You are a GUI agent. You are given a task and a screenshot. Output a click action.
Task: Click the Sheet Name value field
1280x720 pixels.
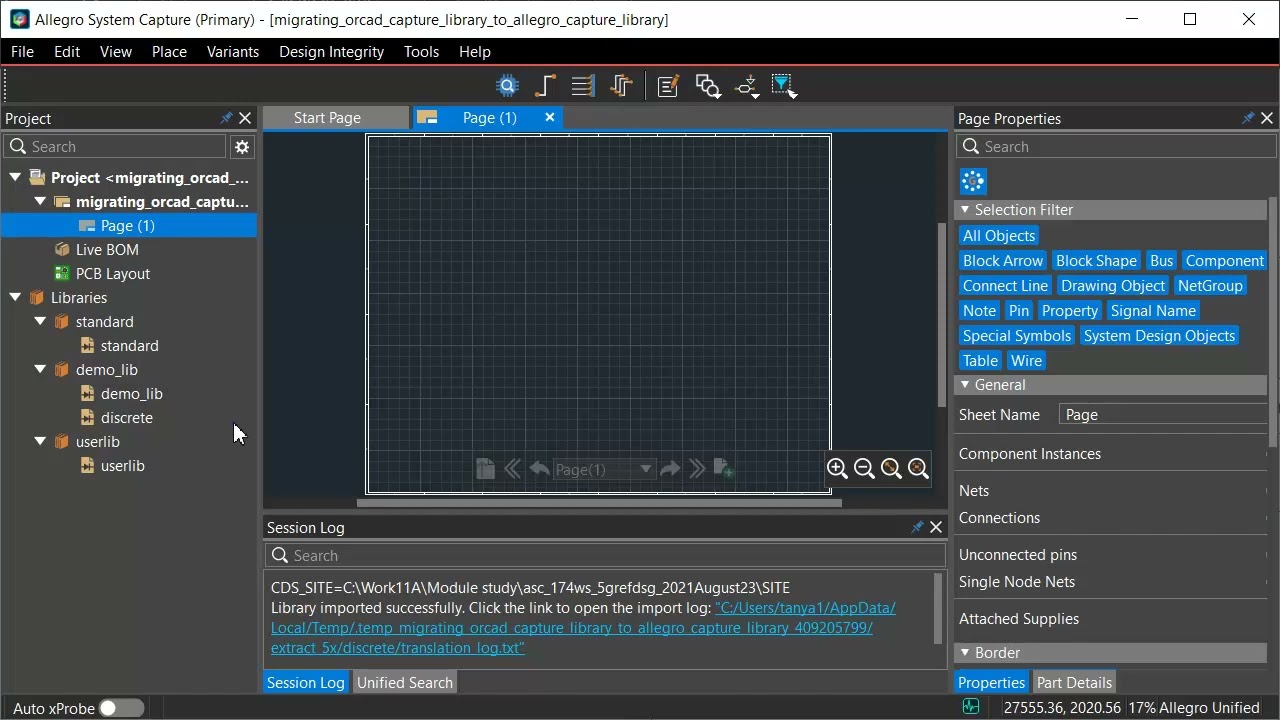pos(1164,415)
